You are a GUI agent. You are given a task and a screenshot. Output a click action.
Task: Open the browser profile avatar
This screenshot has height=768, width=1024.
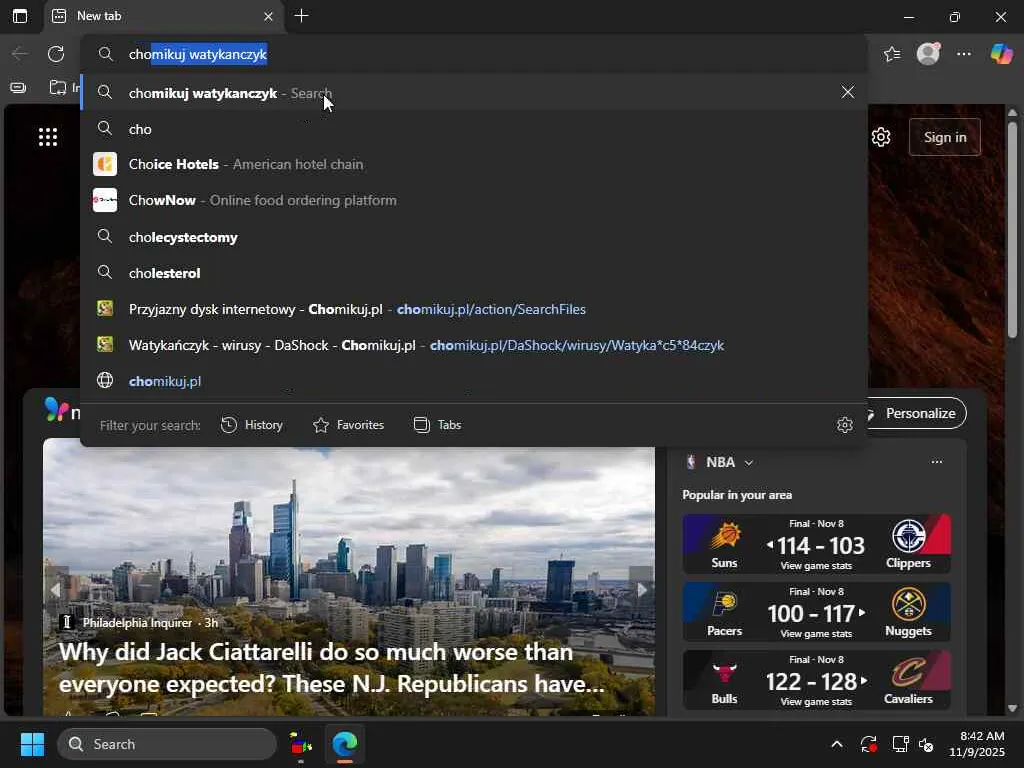(928, 54)
